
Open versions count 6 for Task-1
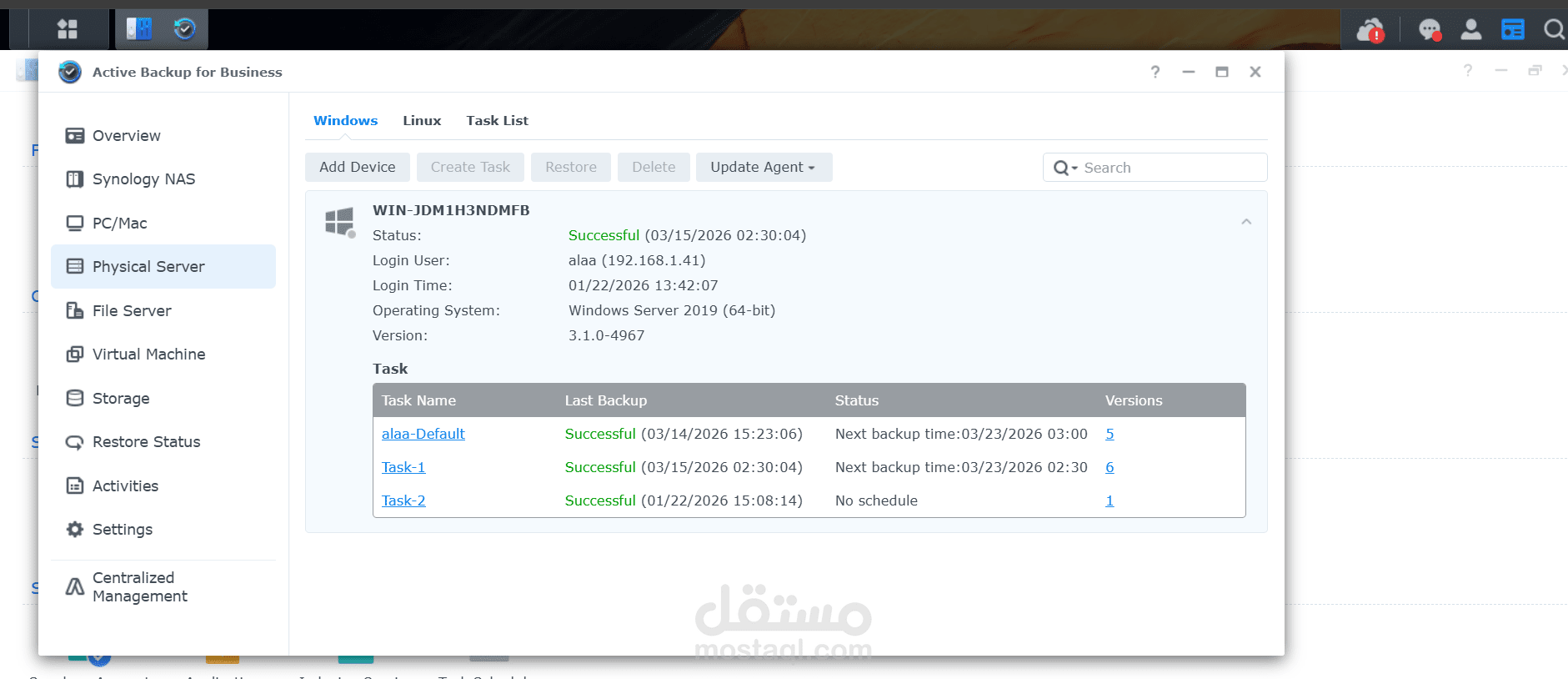pyautogui.click(x=1110, y=467)
